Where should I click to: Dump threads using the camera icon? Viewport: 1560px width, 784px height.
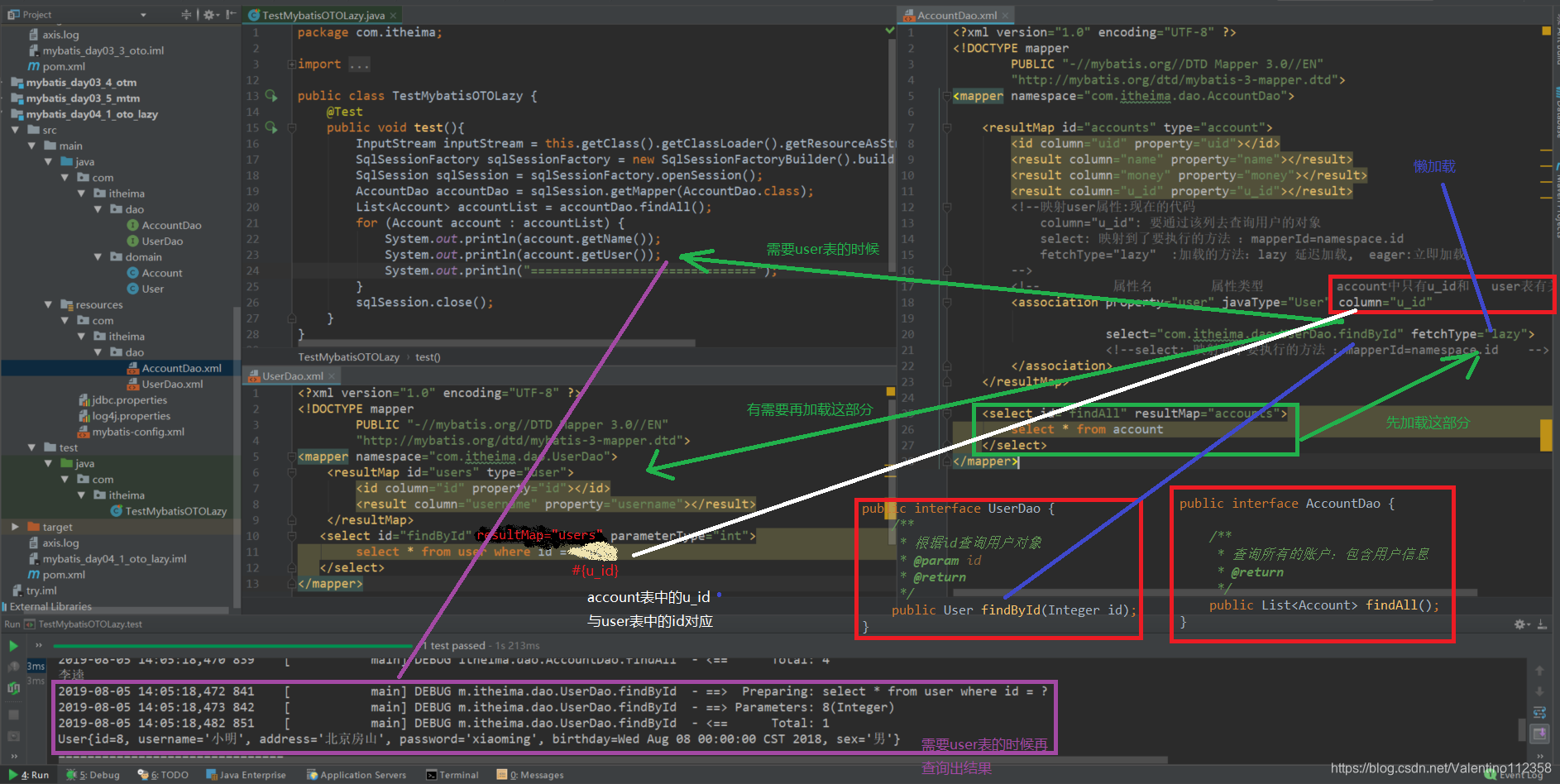pos(13,736)
